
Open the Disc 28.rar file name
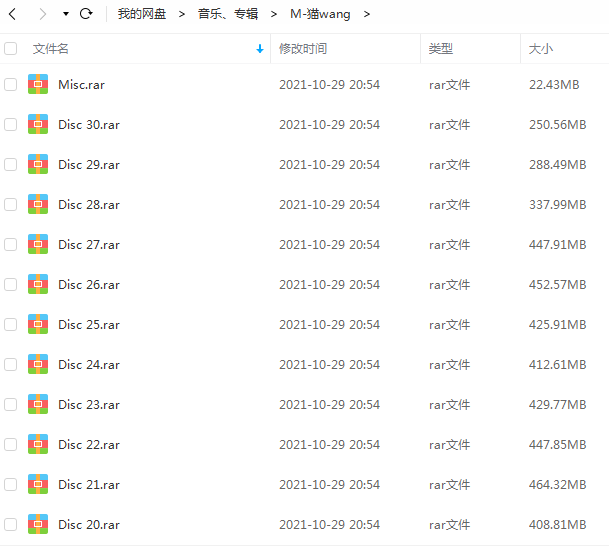pos(89,205)
